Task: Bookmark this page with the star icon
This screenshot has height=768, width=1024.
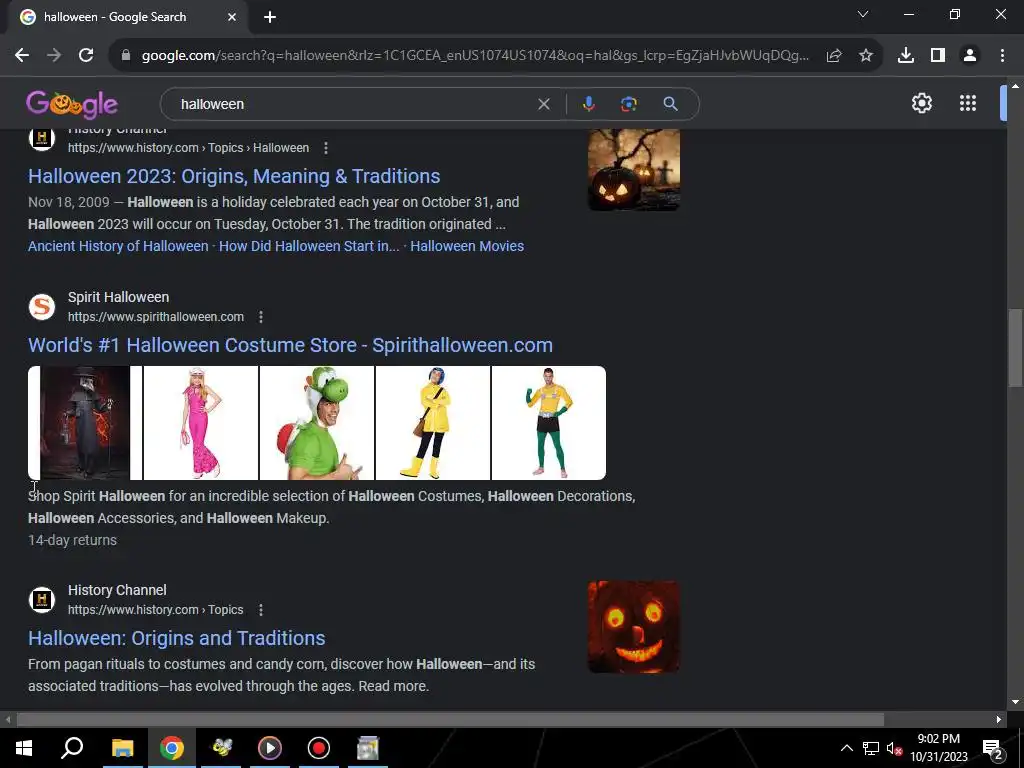Action: point(866,56)
